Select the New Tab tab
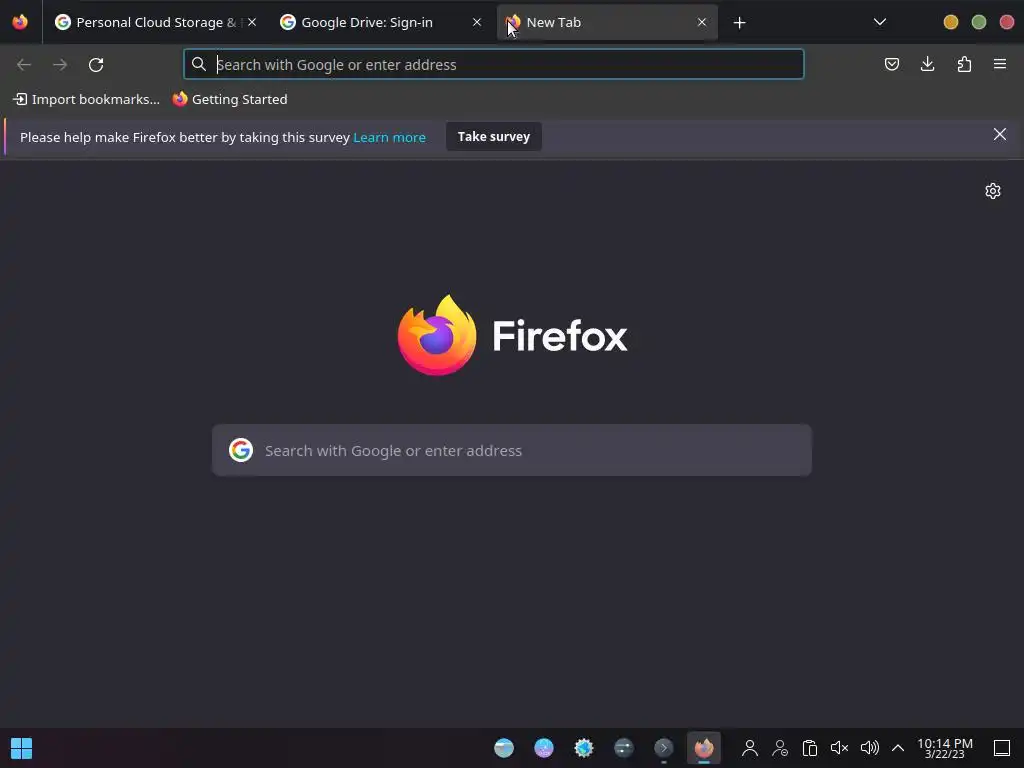 coord(607,22)
